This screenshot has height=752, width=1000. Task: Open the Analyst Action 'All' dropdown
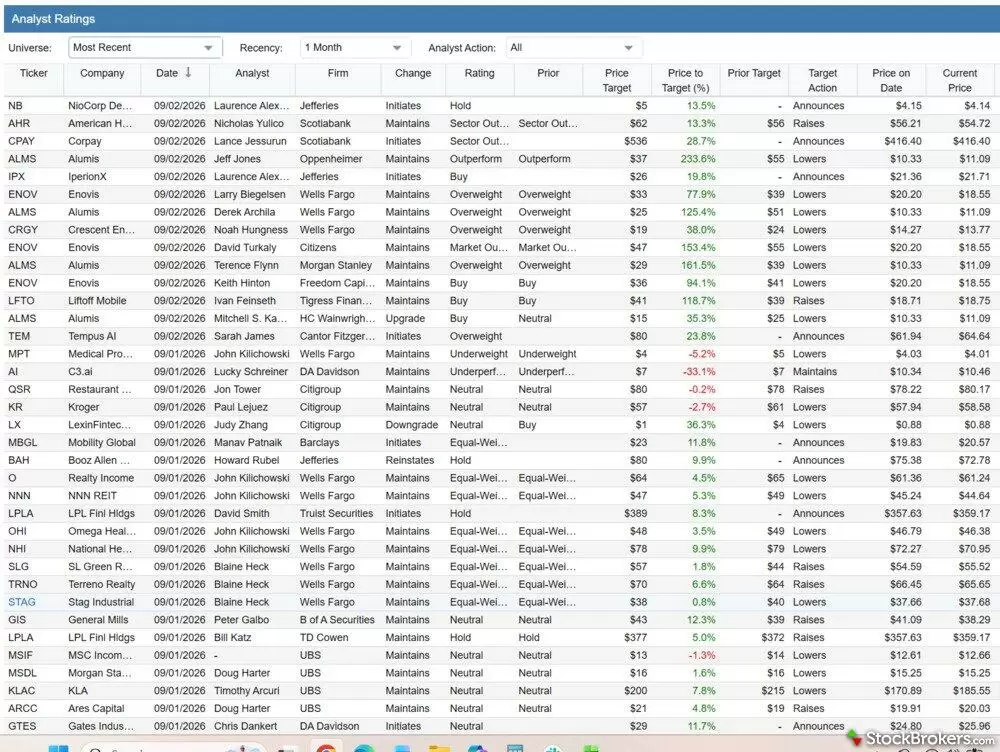tap(573, 47)
